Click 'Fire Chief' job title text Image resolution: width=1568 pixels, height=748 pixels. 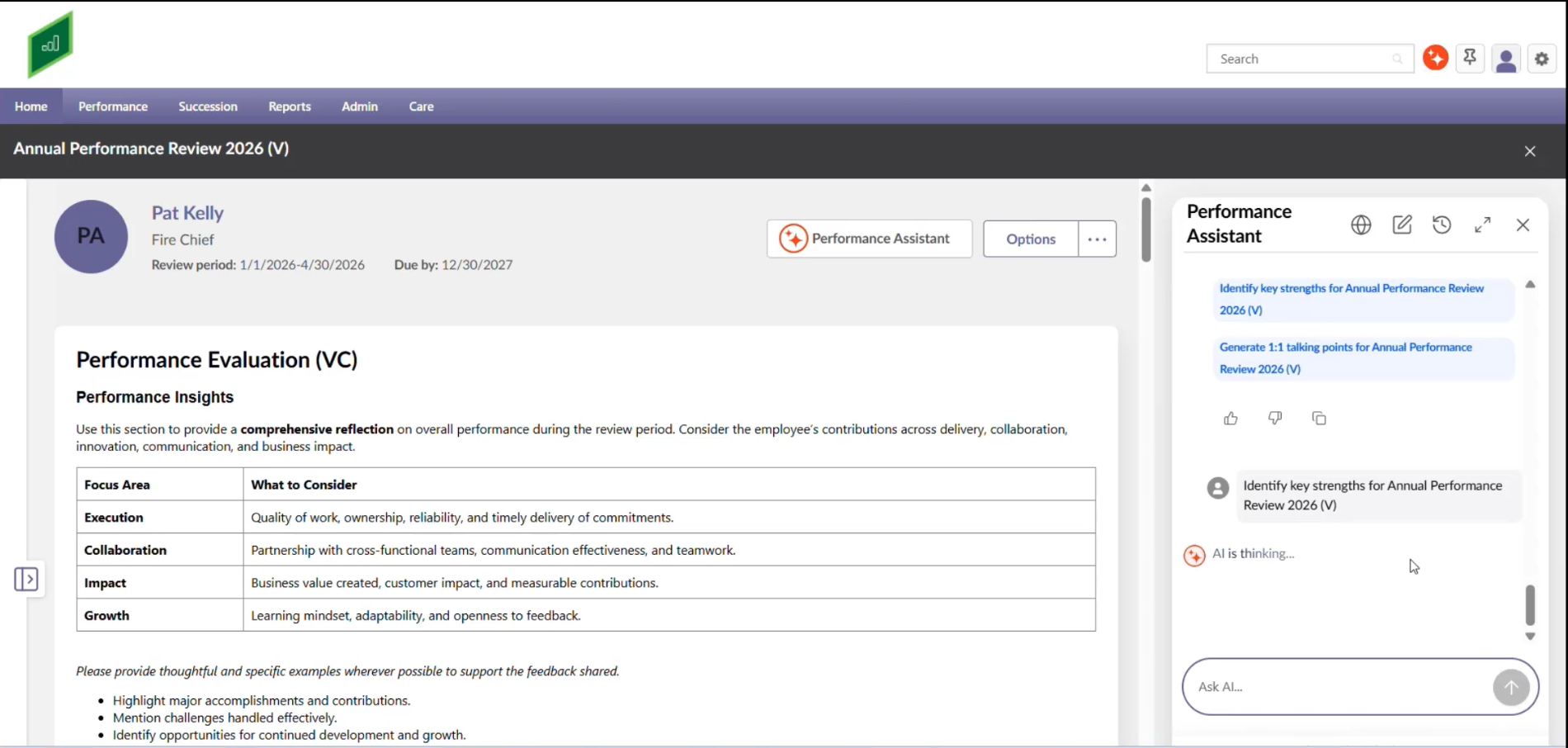[182, 239]
